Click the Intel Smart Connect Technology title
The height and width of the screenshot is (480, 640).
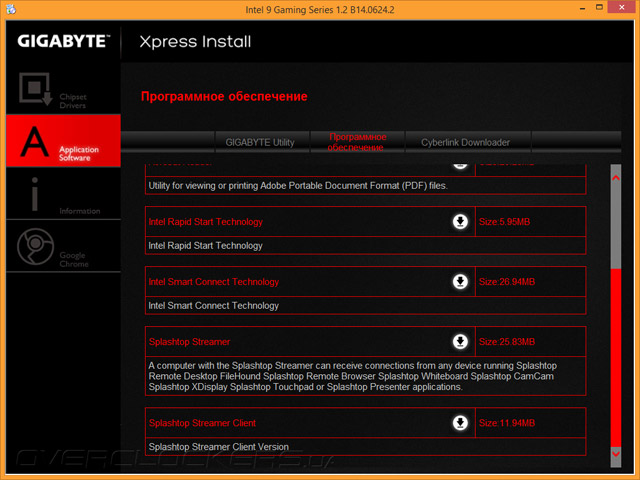[213, 282]
